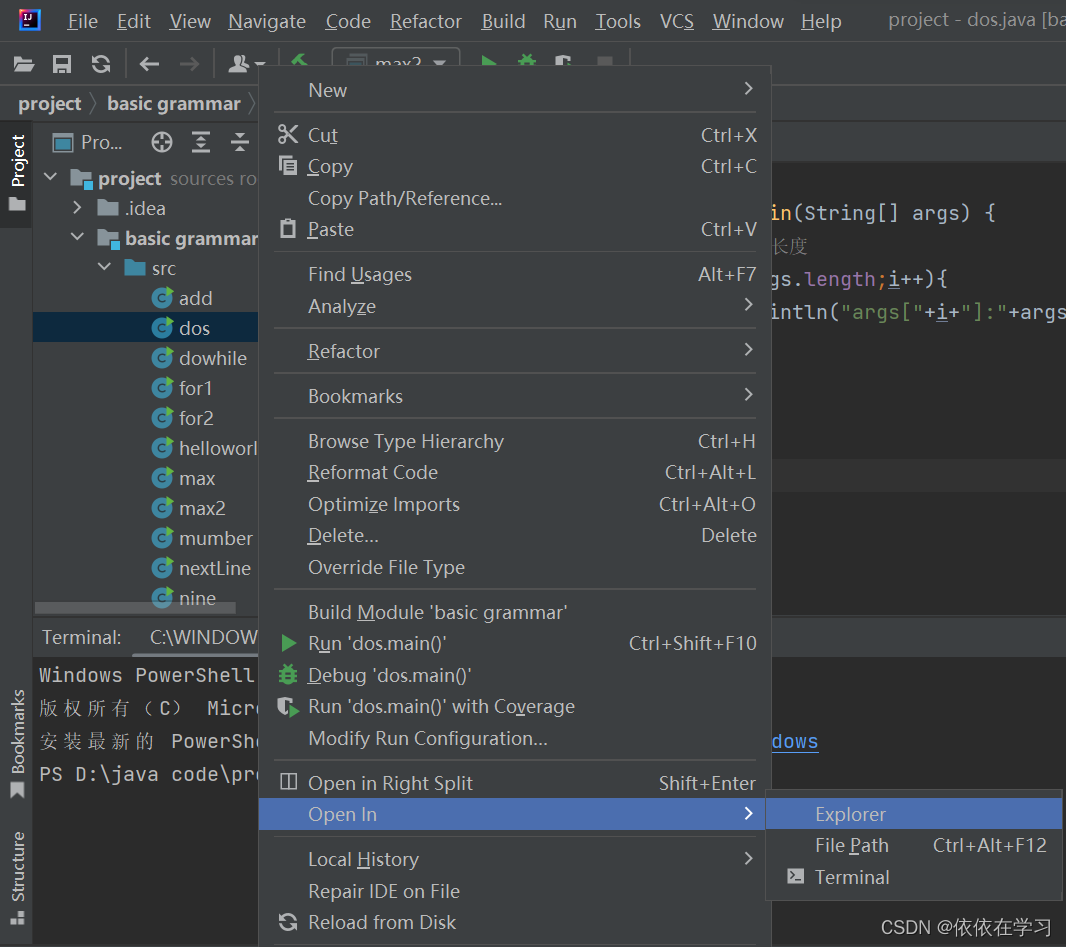Expand the .idea folder in tree

click(x=78, y=208)
